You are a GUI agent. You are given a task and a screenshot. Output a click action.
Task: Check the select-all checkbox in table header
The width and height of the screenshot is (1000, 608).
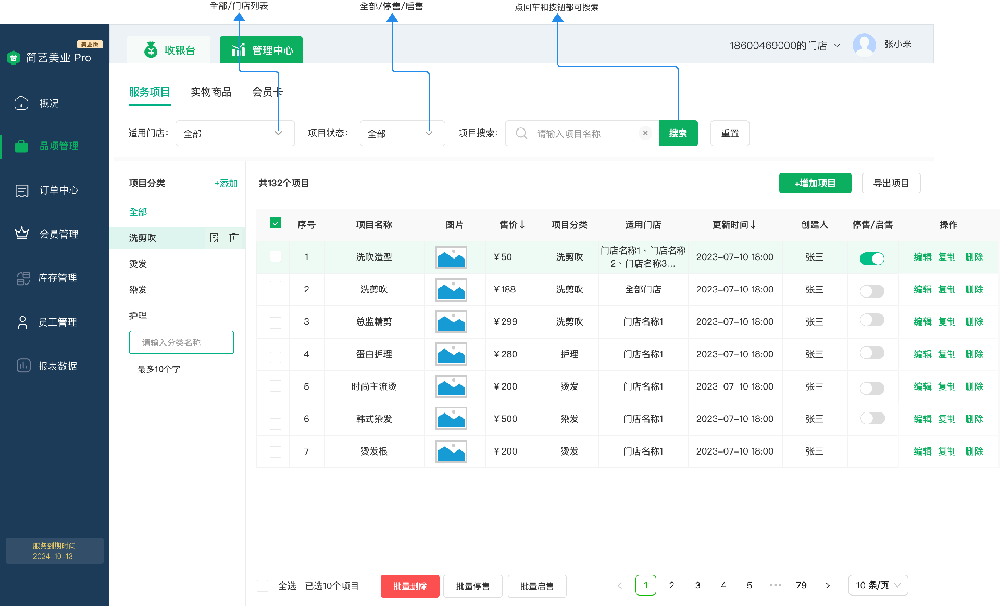point(276,224)
